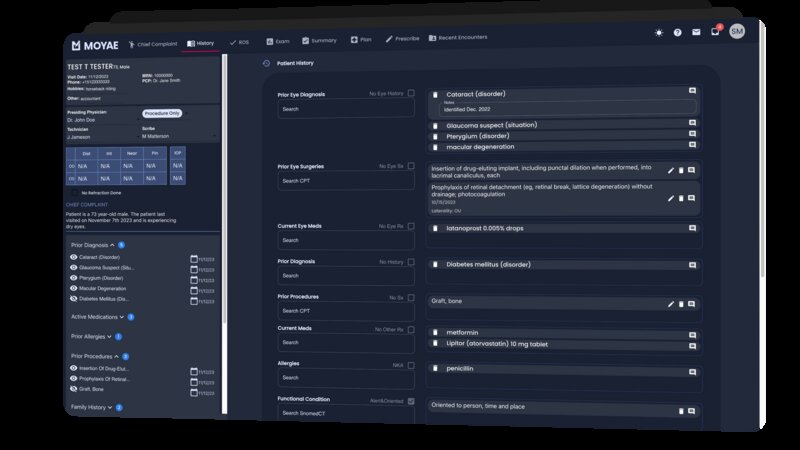Edit Graft, bone procedure
This screenshot has width=800, height=450.
670,304
